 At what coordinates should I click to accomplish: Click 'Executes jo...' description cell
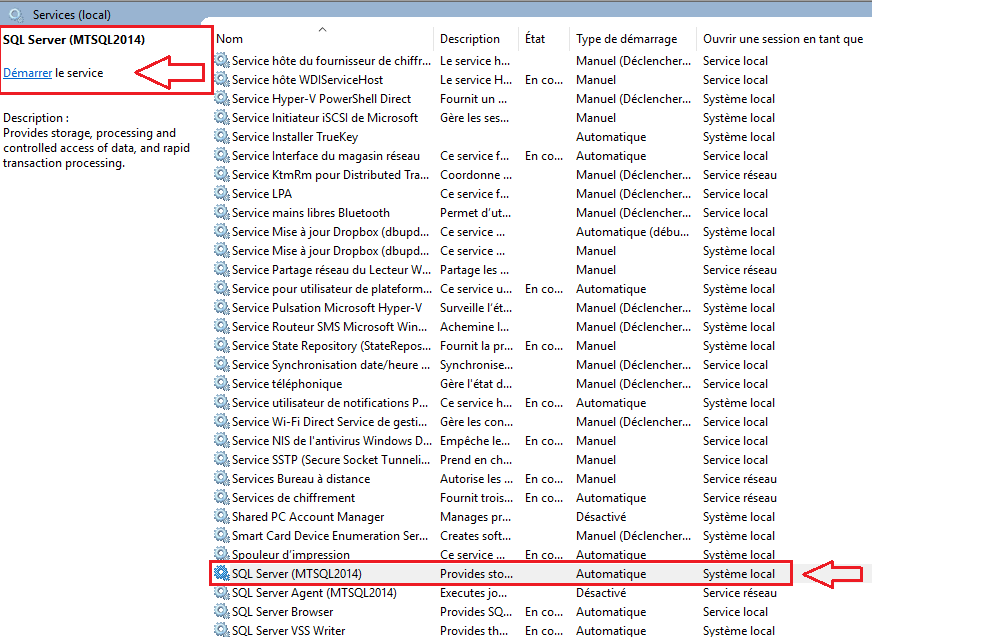(473, 593)
